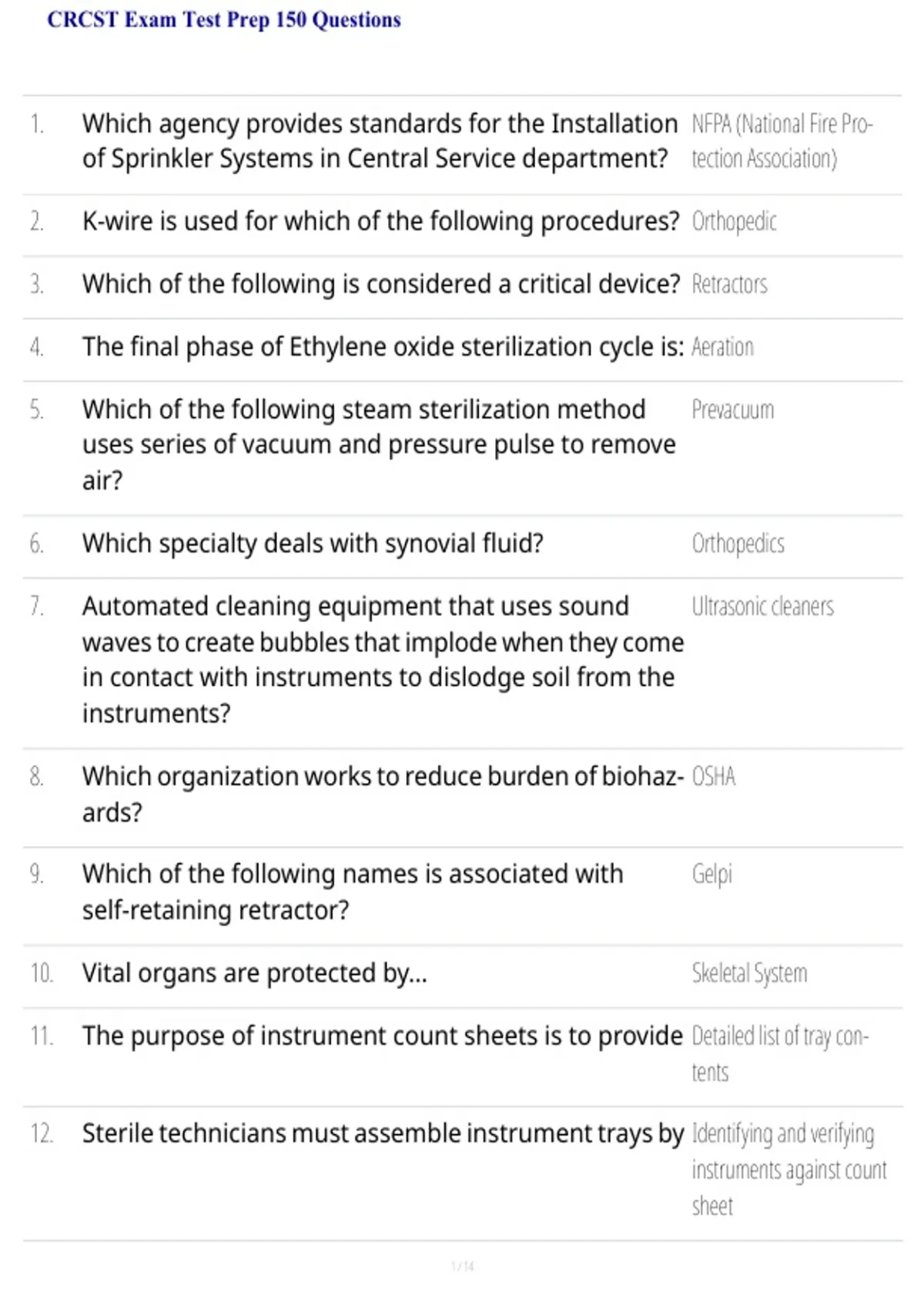The height and width of the screenshot is (1309, 924).
Task: Click the Orthopedic answer for question 2
Action: 734,222
